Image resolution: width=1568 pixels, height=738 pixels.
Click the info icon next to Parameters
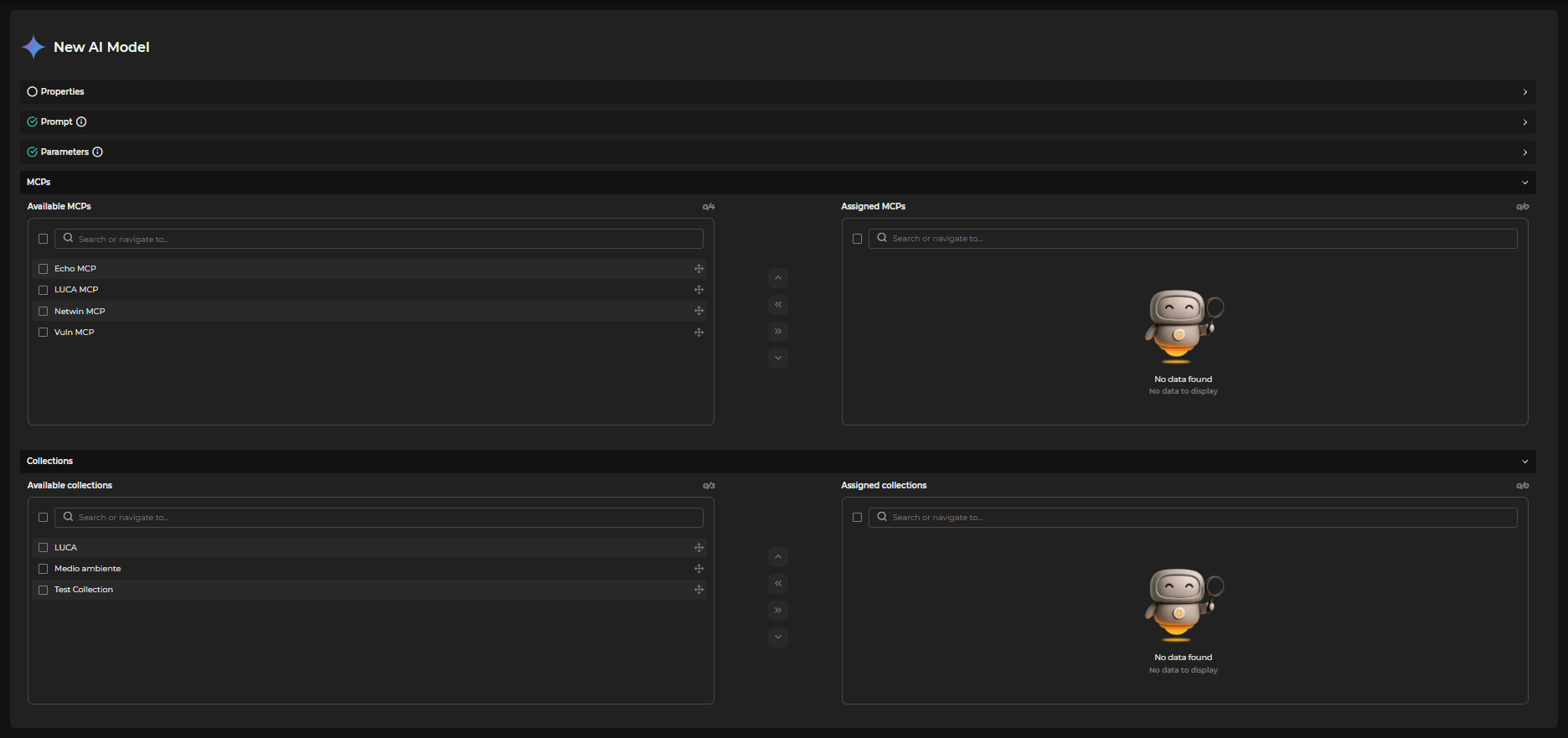click(97, 152)
